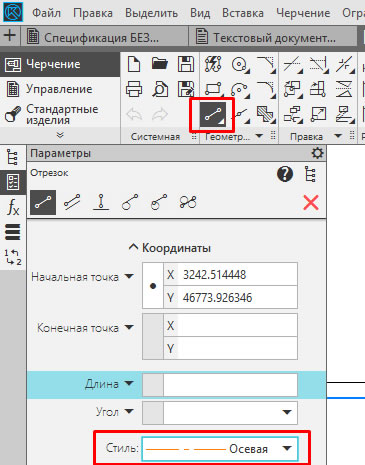Open the layers sidebar icon
Image resolution: width=365 pixels, height=465 pixels.
click(13, 232)
